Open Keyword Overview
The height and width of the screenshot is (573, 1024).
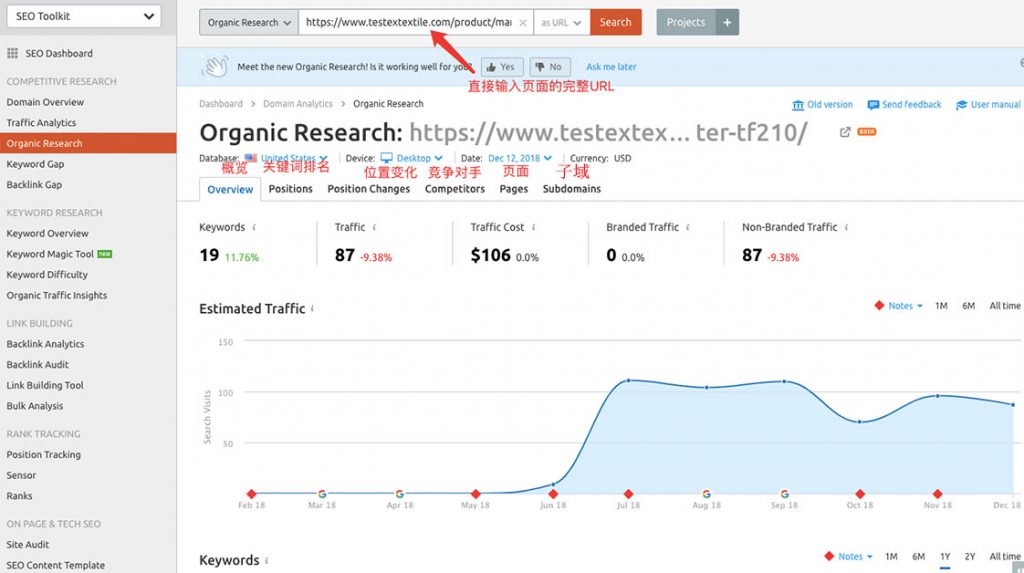click(x=48, y=233)
